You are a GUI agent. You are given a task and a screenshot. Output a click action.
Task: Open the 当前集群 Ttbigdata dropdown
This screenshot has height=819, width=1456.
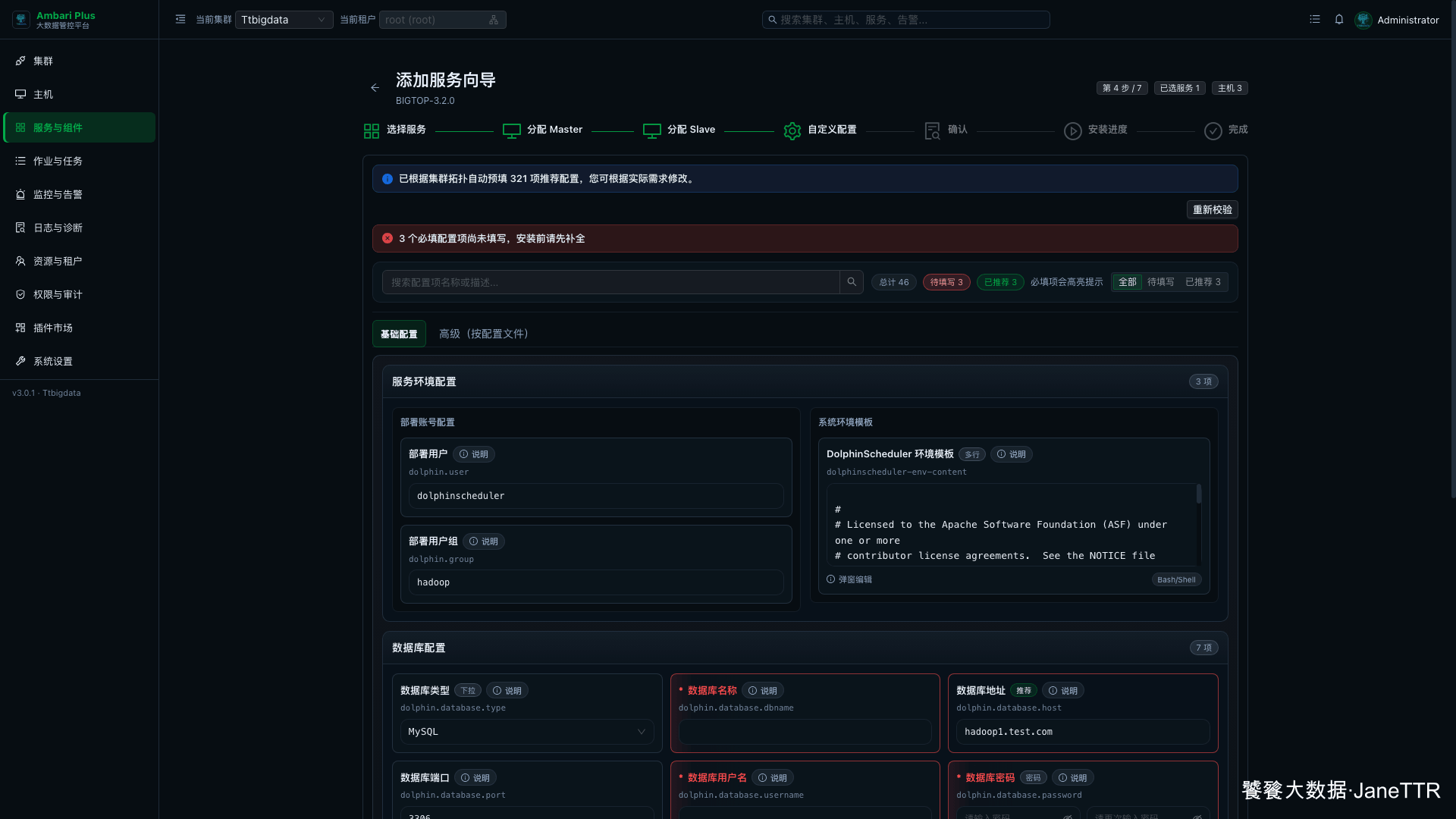[x=284, y=20]
